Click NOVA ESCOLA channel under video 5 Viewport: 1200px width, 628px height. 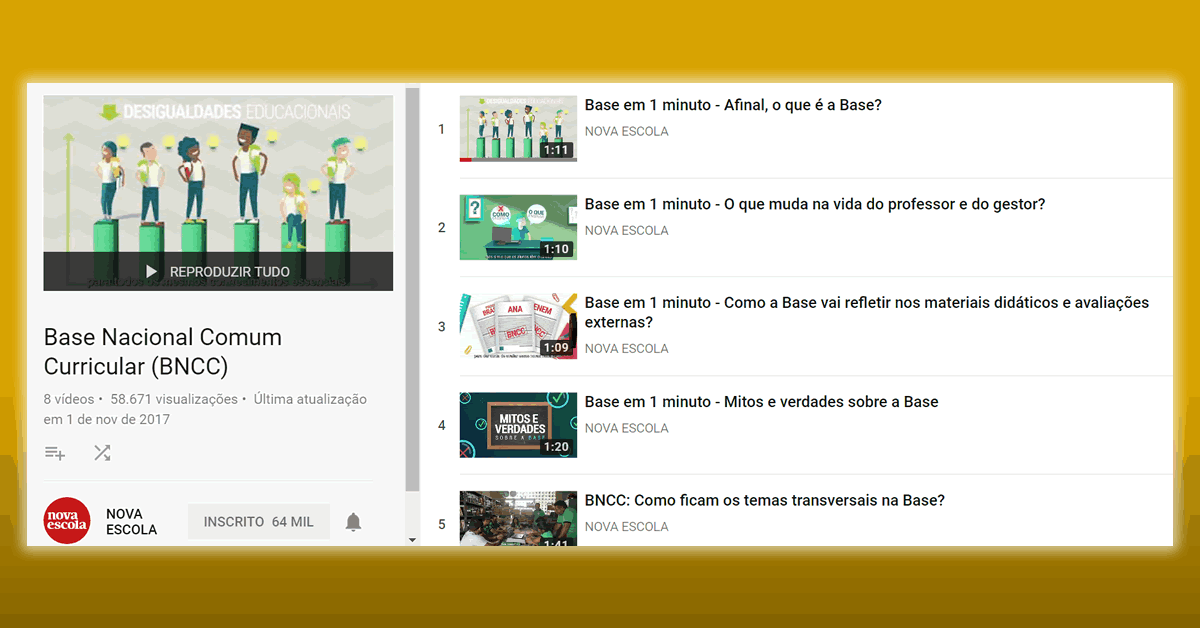click(627, 527)
